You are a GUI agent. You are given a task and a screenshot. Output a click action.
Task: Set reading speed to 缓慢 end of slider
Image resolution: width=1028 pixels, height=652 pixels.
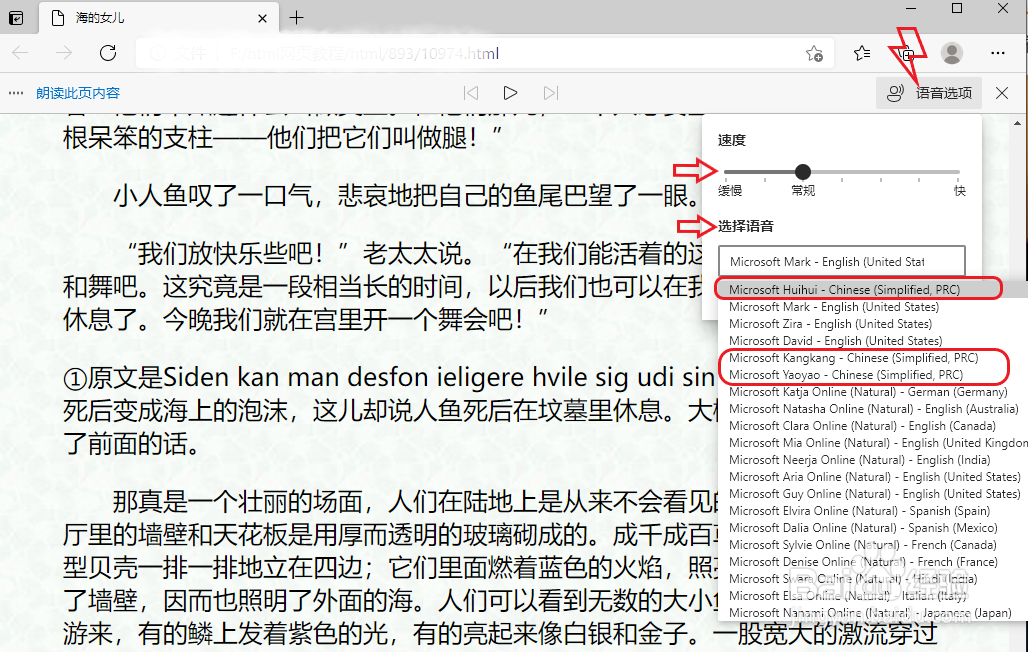click(x=725, y=172)
